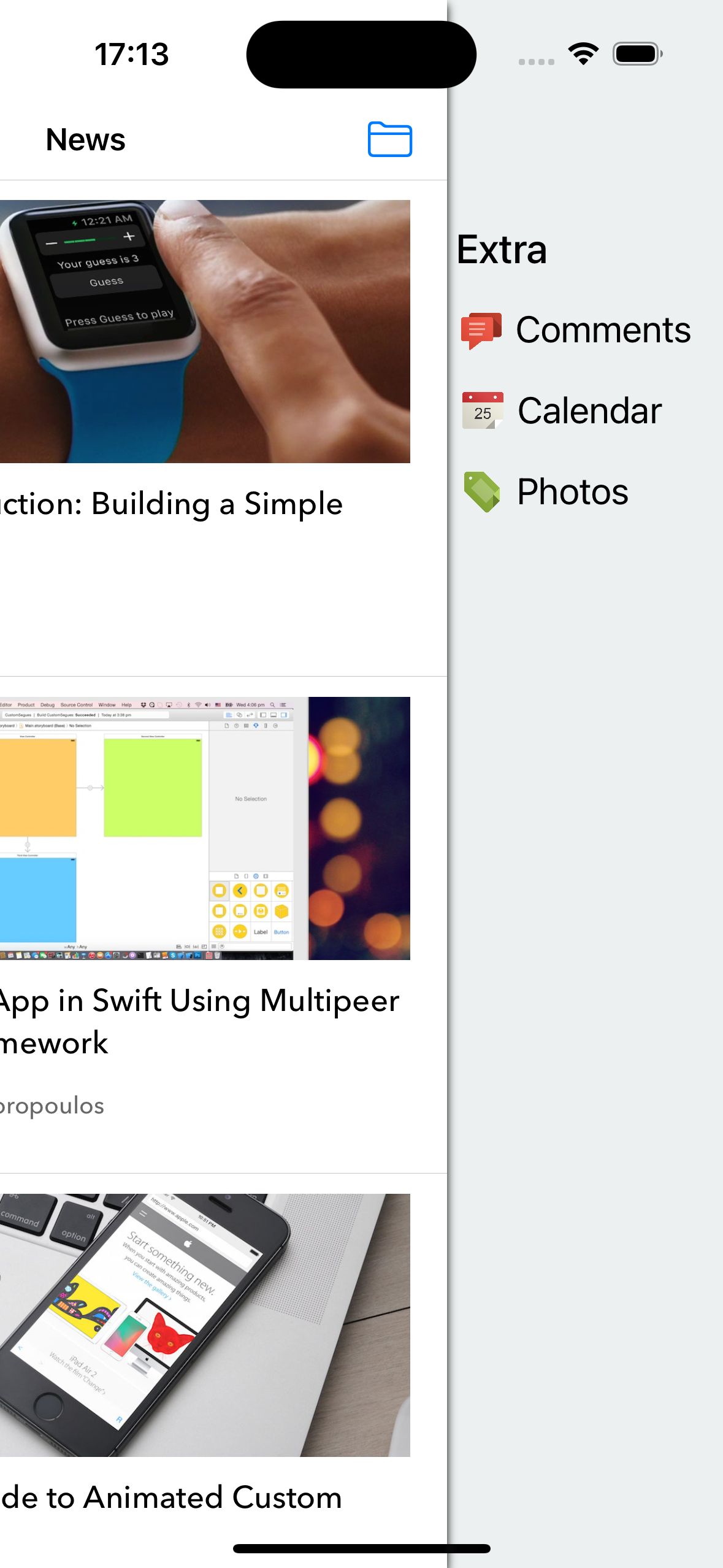Open the Comments section from the side menu
Screen dimensions: 723x1568
(x=603, y=329)
